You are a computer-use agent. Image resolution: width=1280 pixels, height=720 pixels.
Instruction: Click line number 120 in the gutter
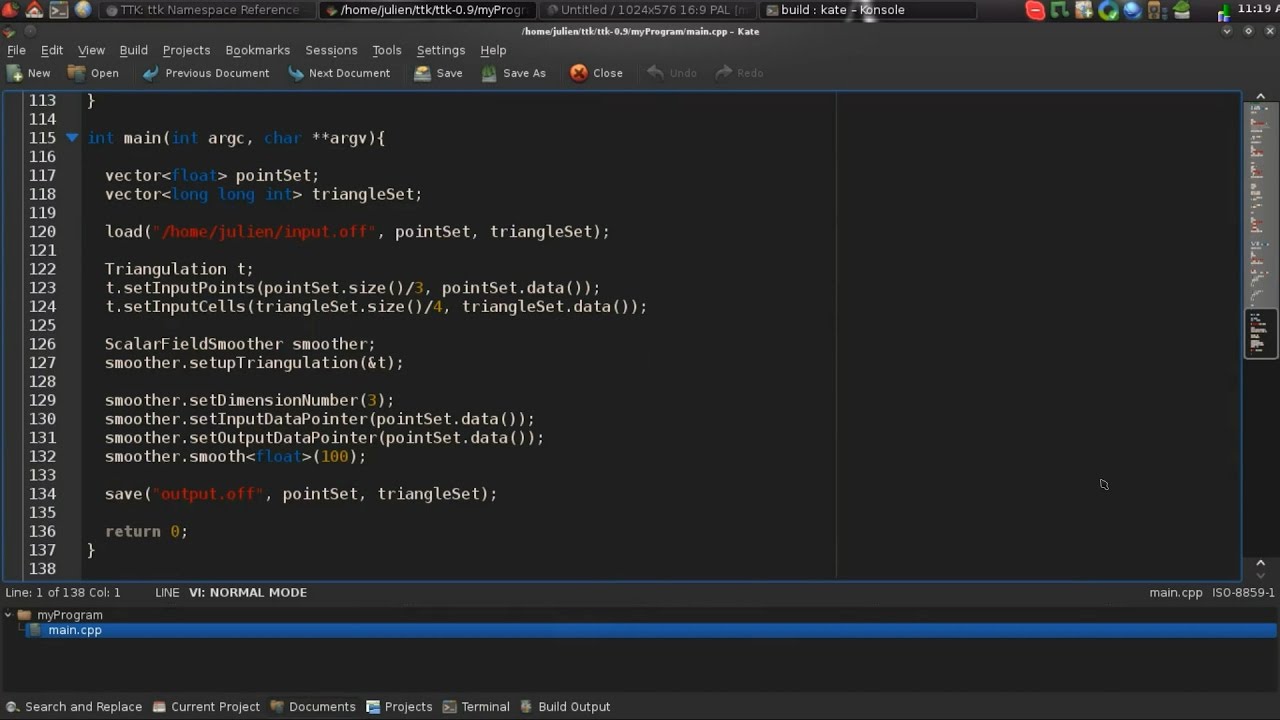[x=42, y=231]
